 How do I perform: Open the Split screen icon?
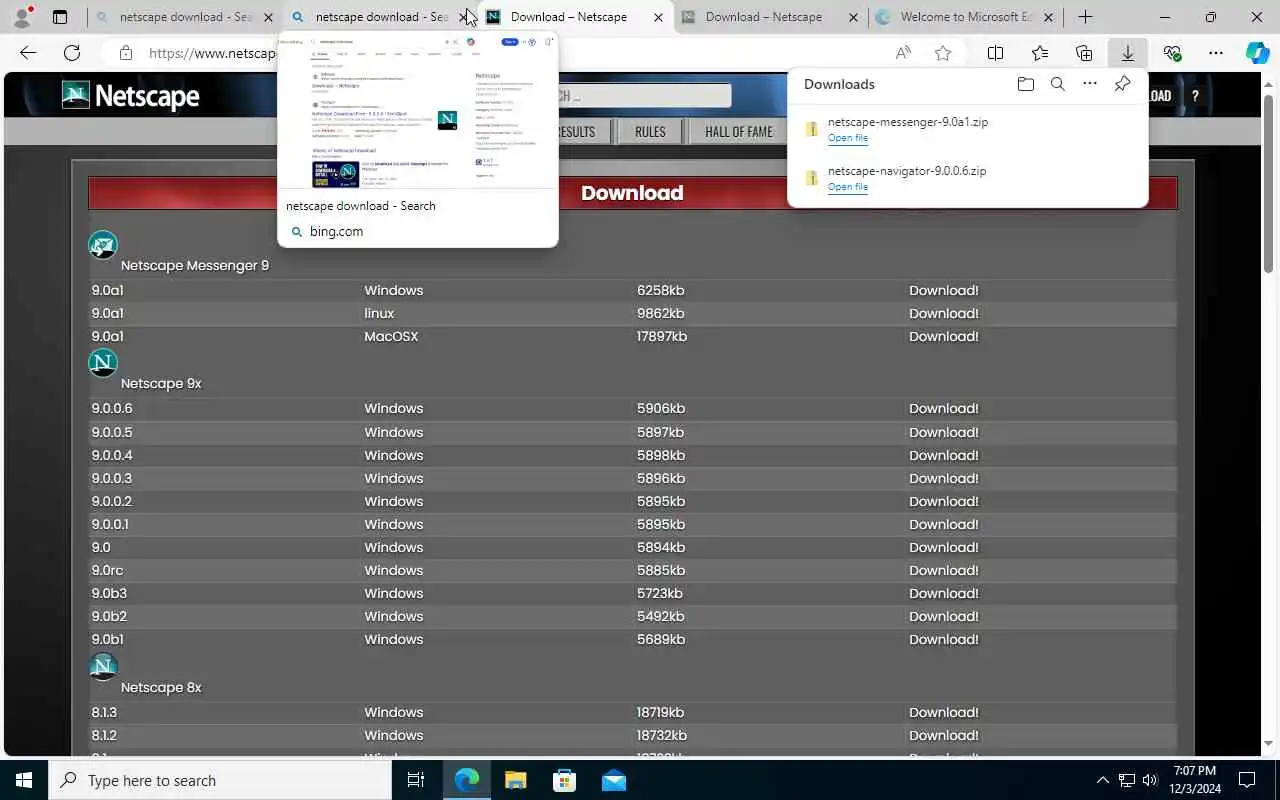996,53
